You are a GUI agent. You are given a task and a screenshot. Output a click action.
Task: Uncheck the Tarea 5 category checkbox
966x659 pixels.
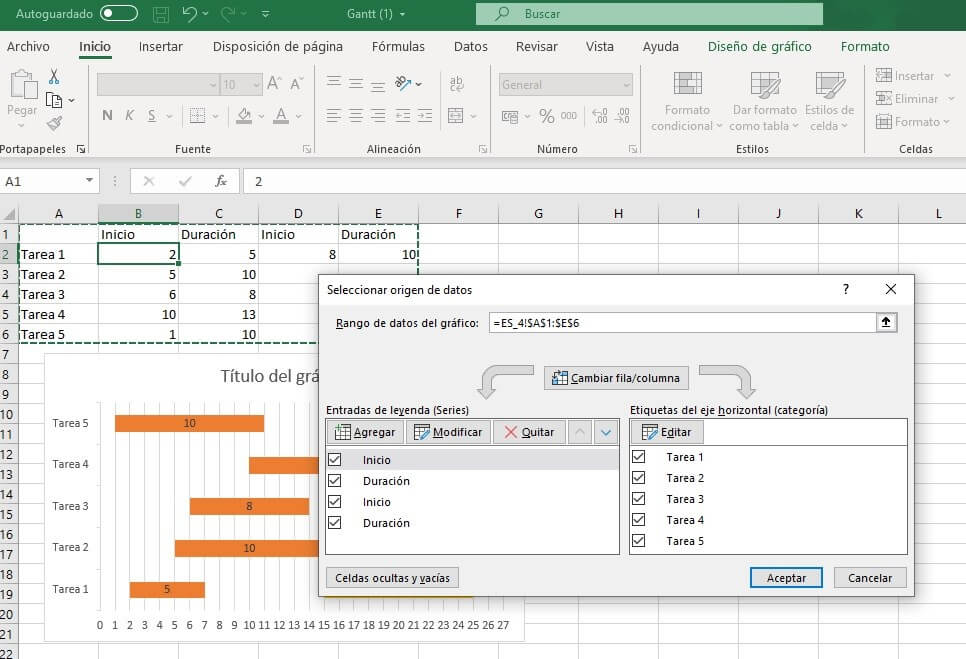coord(639,540)
